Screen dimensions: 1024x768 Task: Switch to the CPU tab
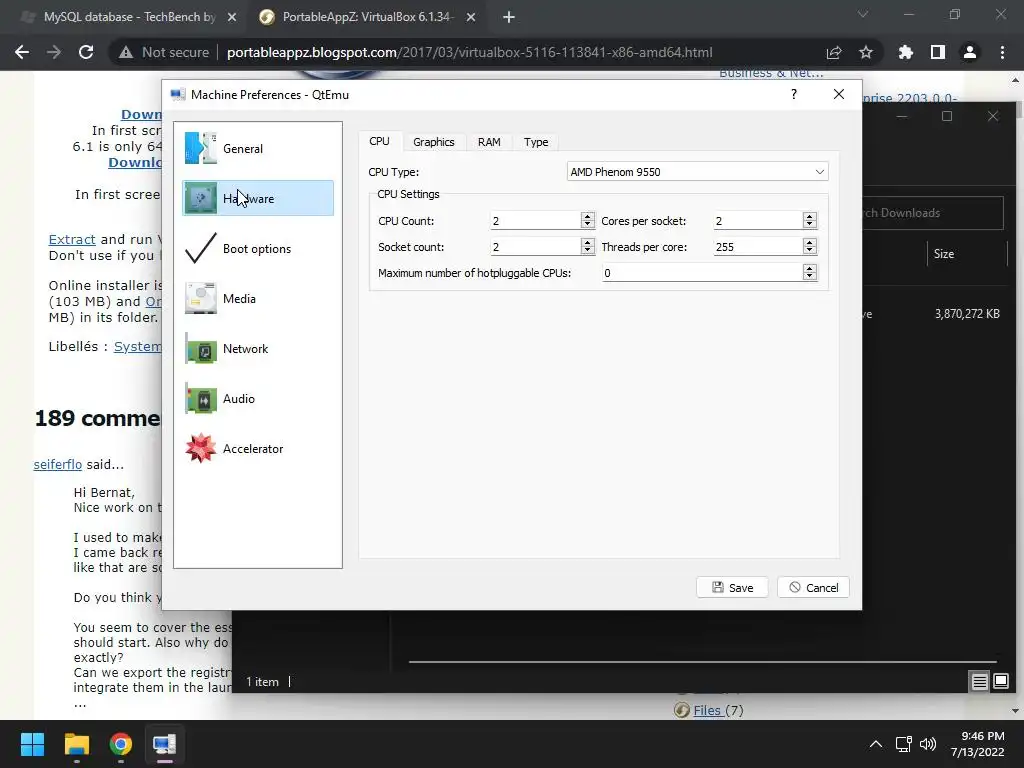[x=379, y=141]
